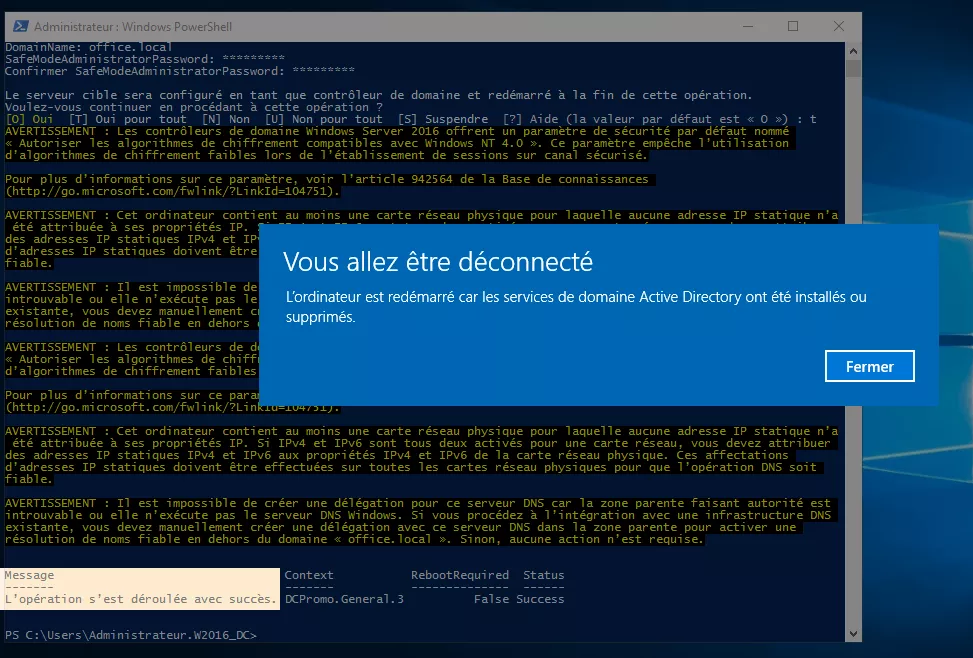
Task: Click the scrollbar down arrow
Action: (x=853, y=634)
